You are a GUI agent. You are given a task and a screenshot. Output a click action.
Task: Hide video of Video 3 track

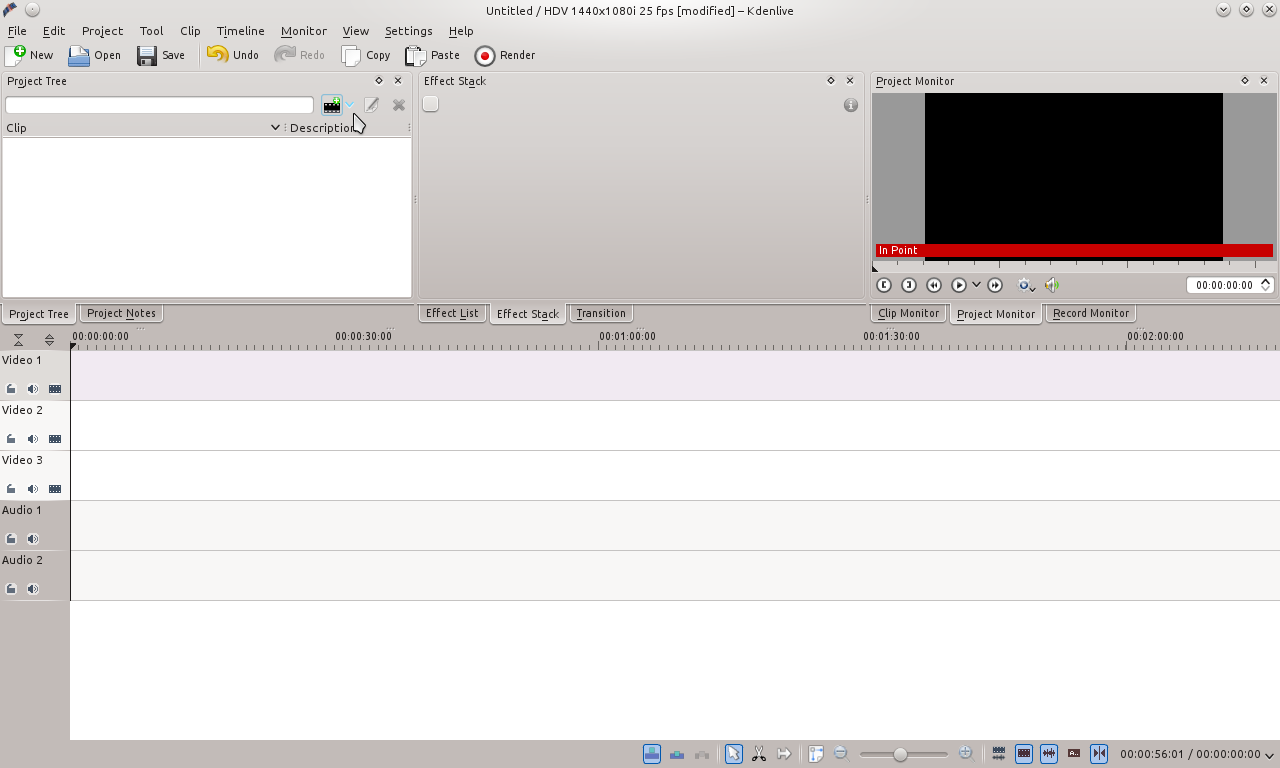pos(55,489)
